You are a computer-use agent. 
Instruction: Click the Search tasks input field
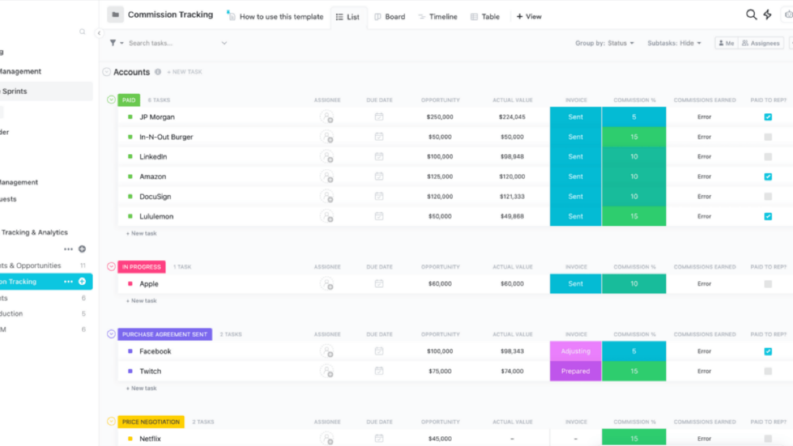pyautogui.click(x=172, y=43)
